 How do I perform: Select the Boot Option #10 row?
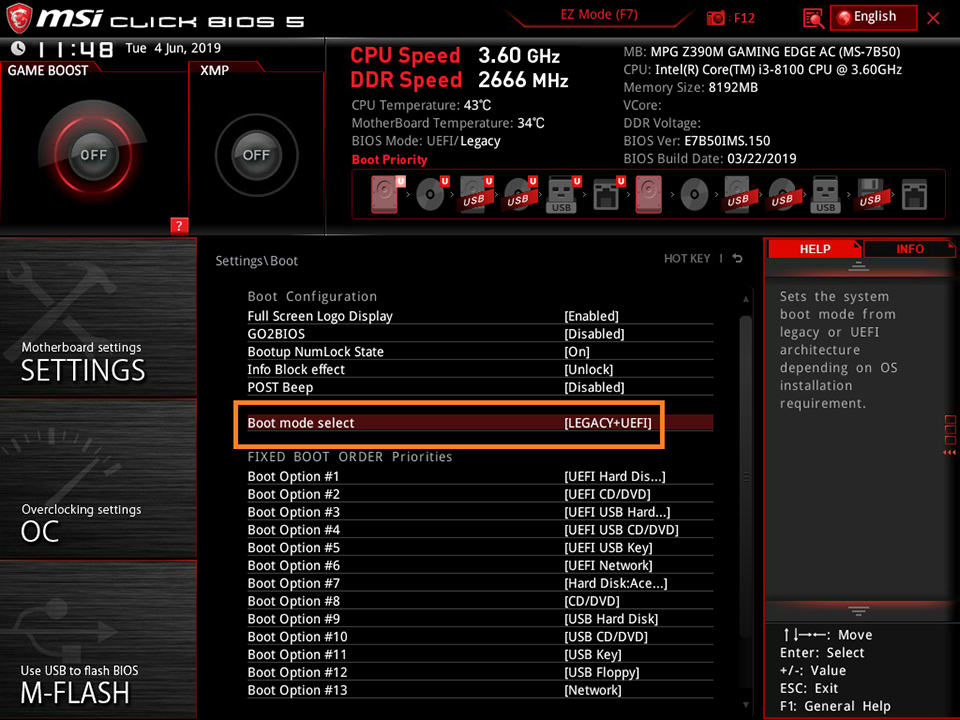[x=480, y=637]
